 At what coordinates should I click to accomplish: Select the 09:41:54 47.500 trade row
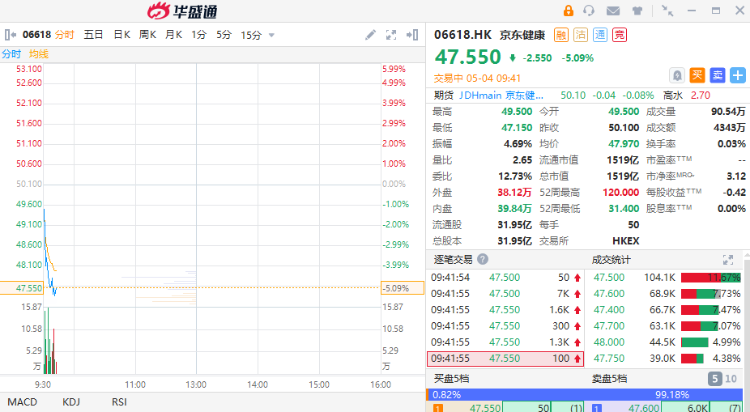[x=505, y=278]
